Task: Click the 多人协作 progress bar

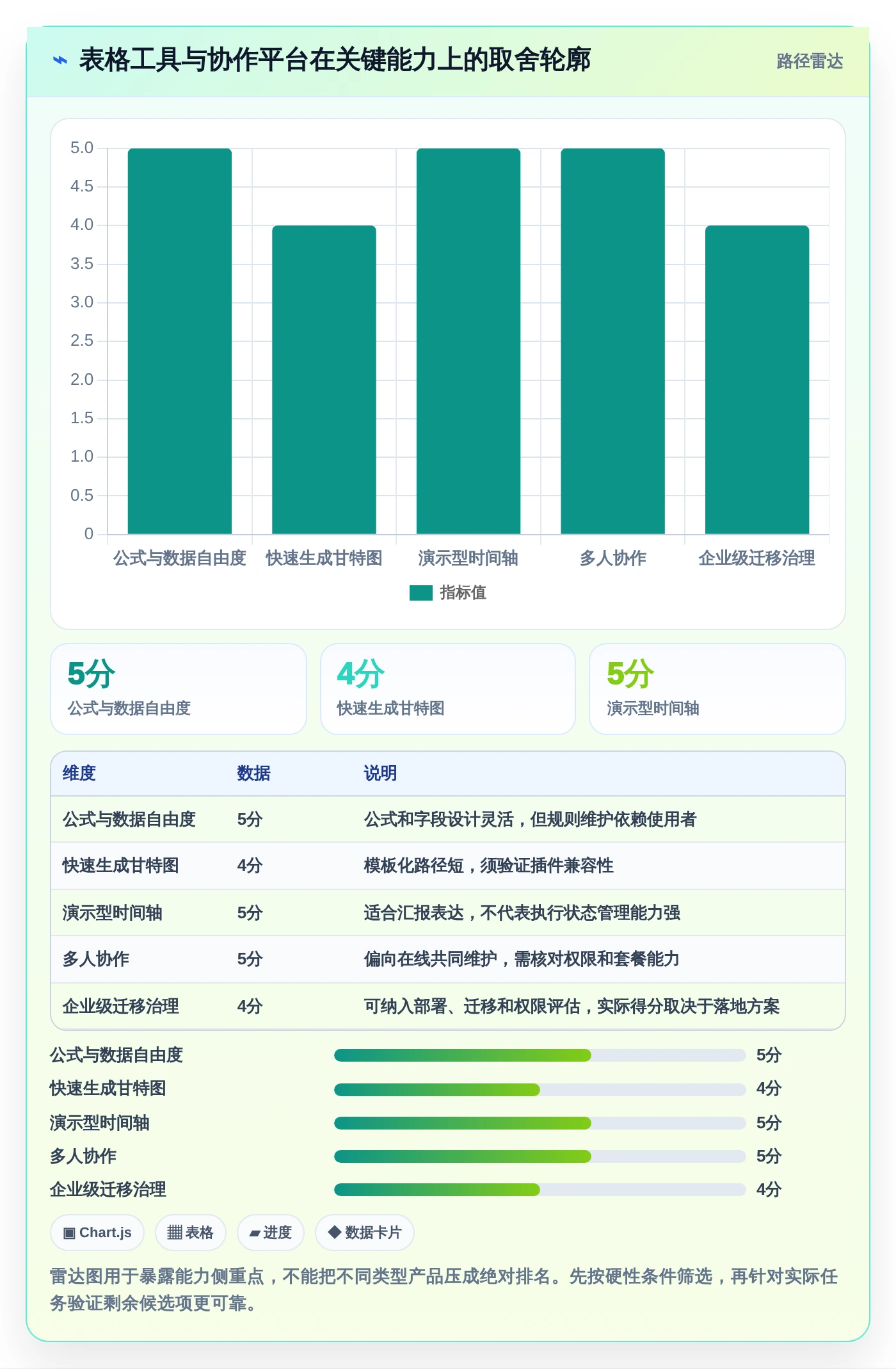Action: point(540,1156)
